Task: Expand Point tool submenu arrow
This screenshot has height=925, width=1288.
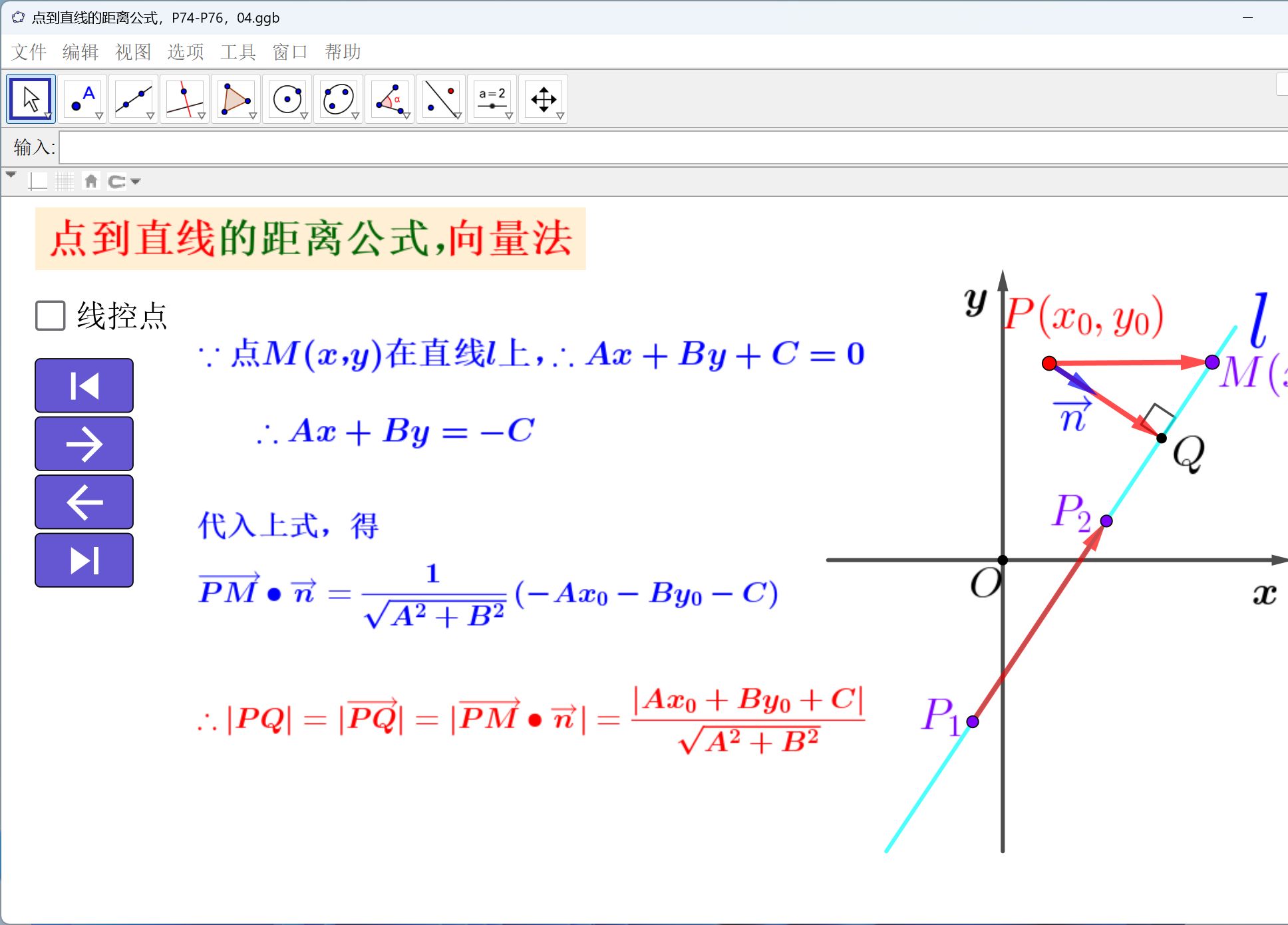Action: (x=99, y=116)
